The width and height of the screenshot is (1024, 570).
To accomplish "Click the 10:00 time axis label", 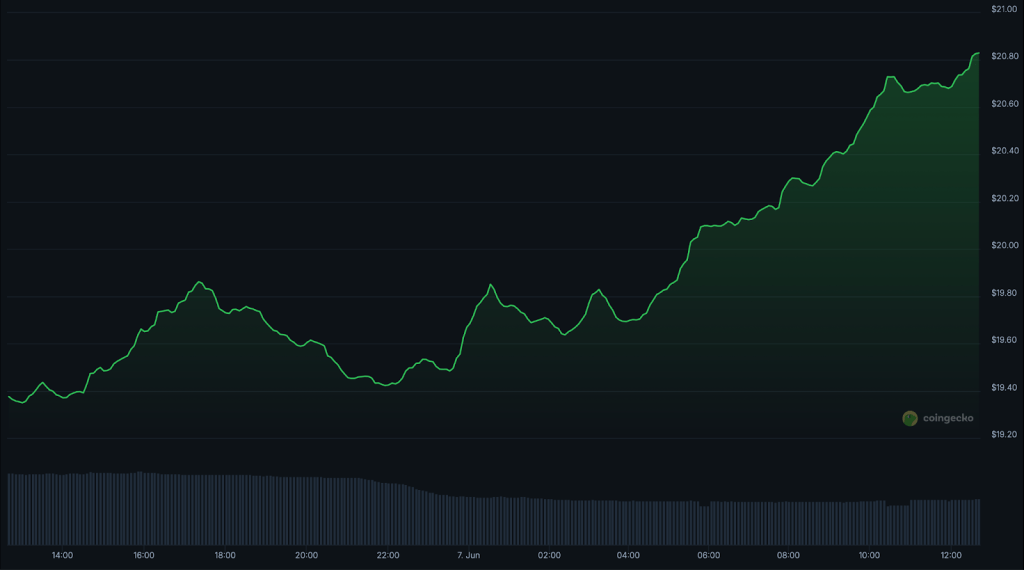I will pos(870,555).
